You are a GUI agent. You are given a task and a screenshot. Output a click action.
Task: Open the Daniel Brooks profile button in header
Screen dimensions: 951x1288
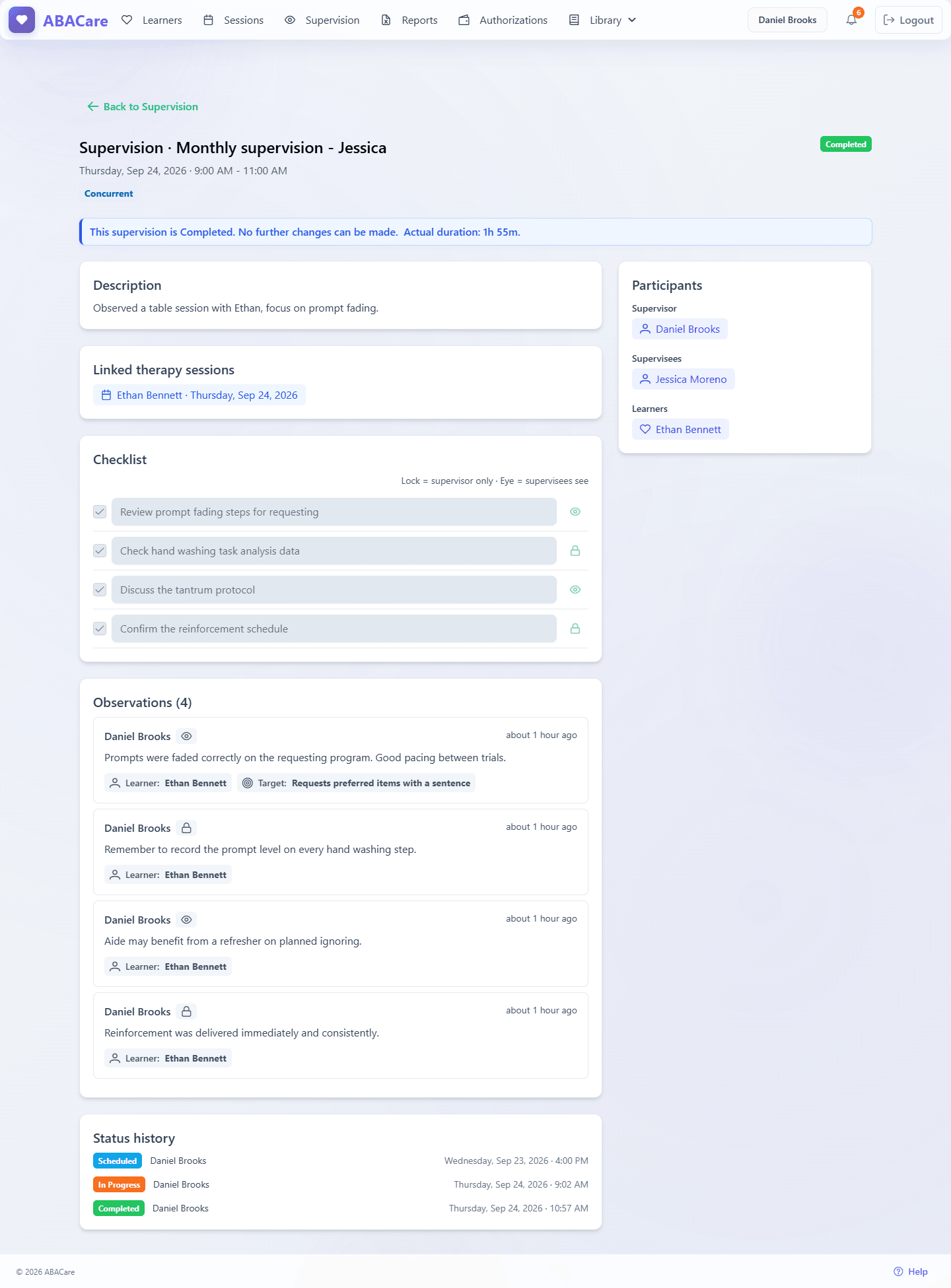click(787, 20)
